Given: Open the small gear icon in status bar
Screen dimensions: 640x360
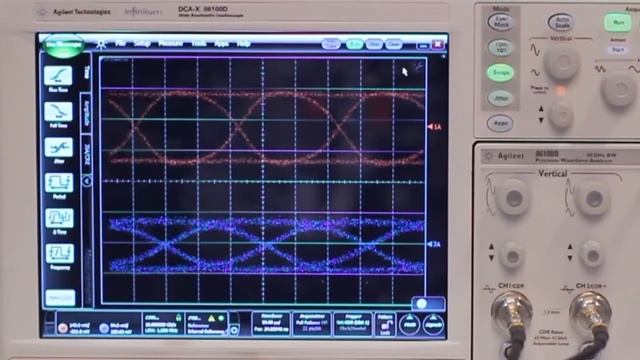Looking at the screenshot, I should [x=234, y=330].
